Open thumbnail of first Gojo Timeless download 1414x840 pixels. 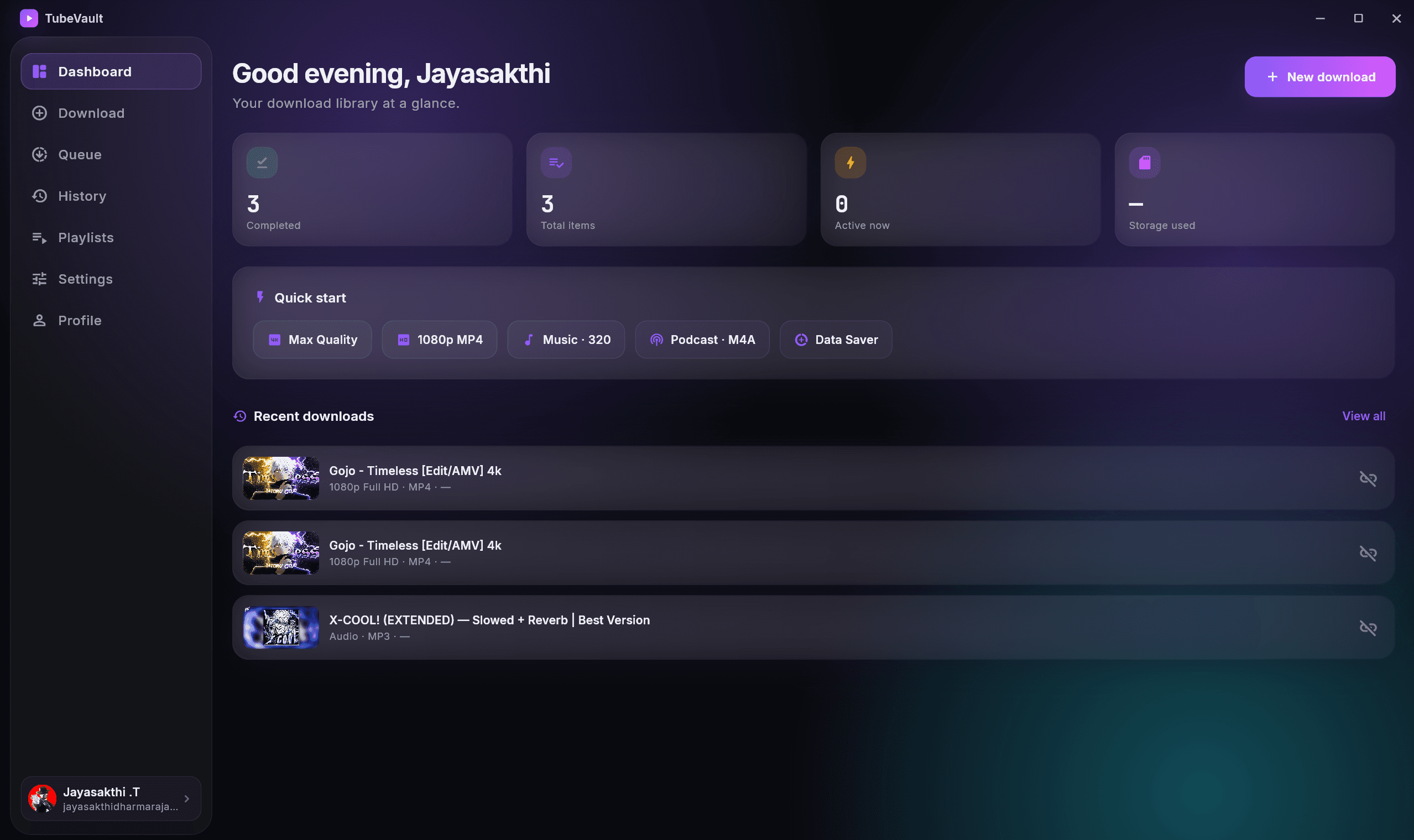[x=281, y=478]
